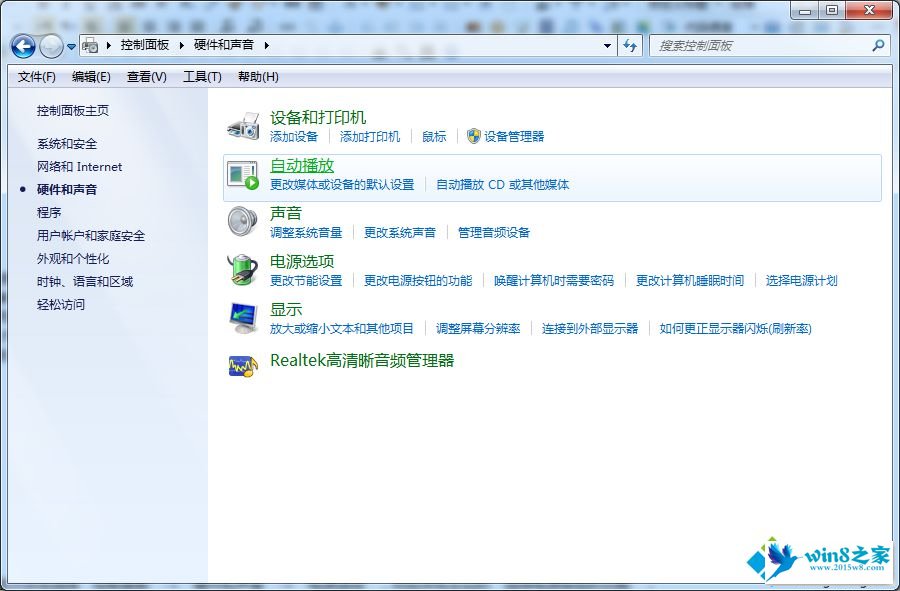Open the 声音 heading link
The width and height of the screenshot is (900, 591).
(x=286, y=213)
